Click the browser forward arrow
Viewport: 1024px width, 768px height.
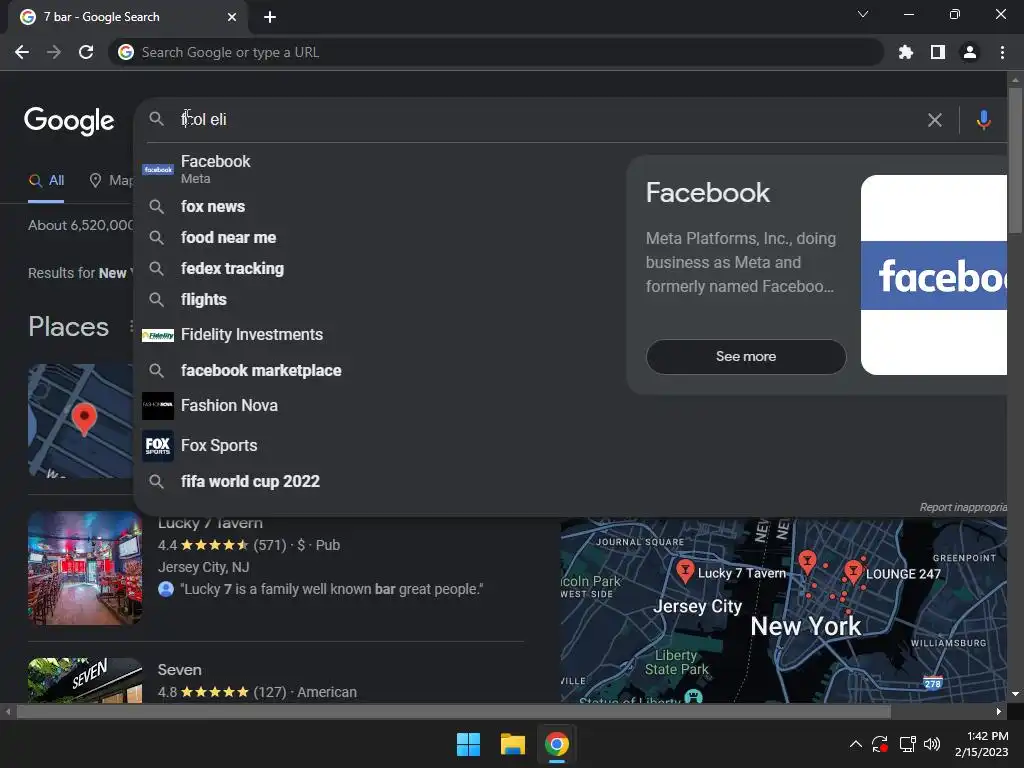[x=54, y=52]
